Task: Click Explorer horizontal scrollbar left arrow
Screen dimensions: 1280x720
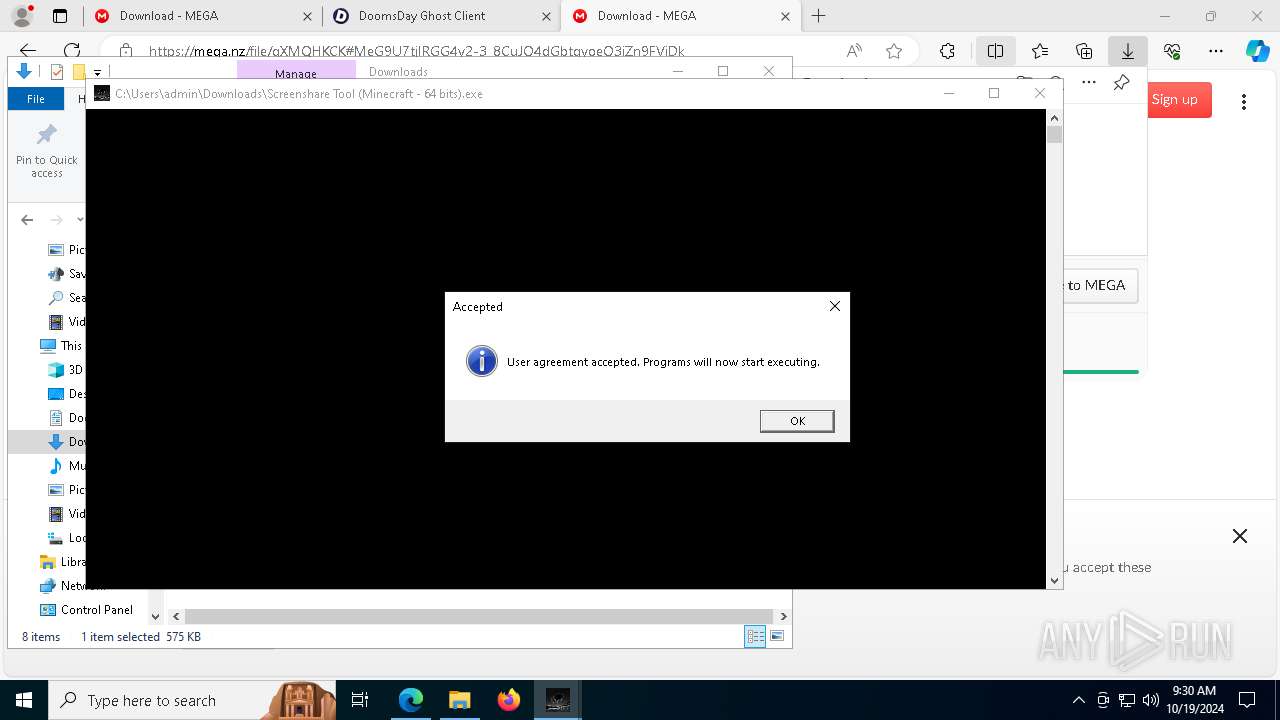Action: tap(176, 617)
